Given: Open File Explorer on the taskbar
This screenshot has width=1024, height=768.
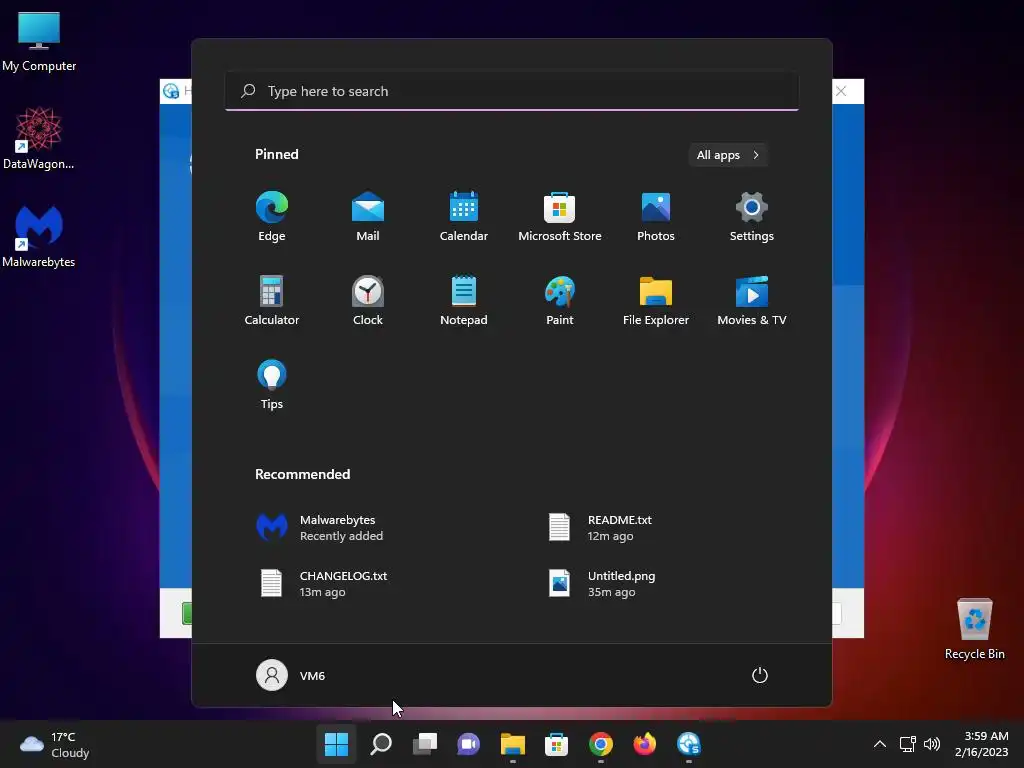Looking at the screenshot, I should (x=513, y=744).
